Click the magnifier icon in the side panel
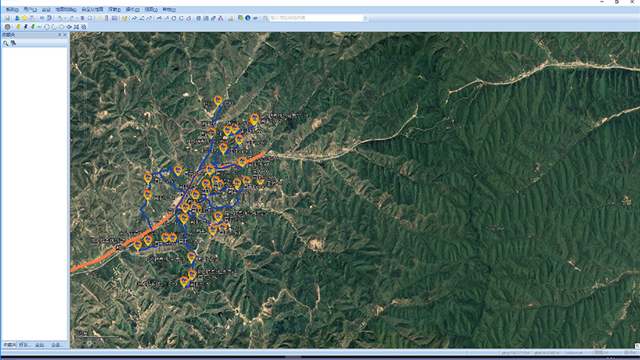Screen dimensions: 640x360 coord(6,43)
